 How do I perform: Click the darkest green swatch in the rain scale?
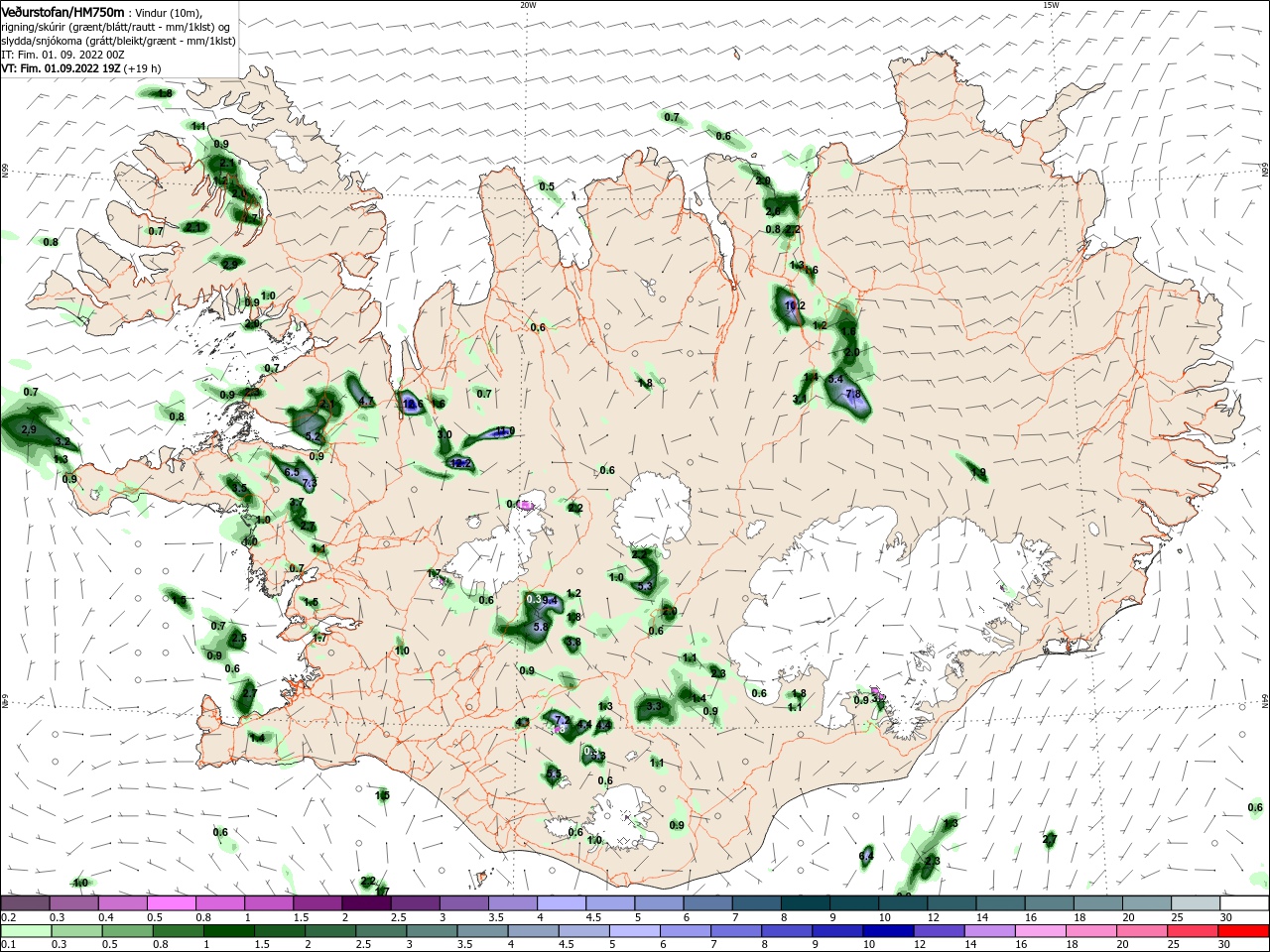[228, 931]
